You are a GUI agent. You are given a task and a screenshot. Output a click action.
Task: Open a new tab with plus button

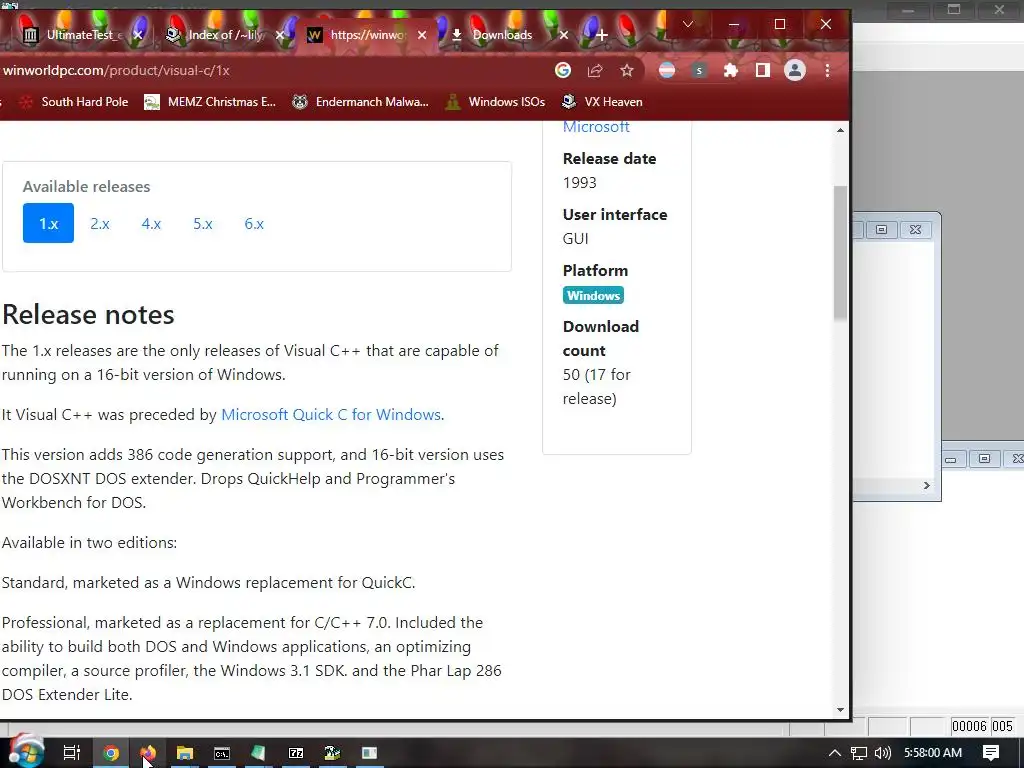click(x=601, y=35)
